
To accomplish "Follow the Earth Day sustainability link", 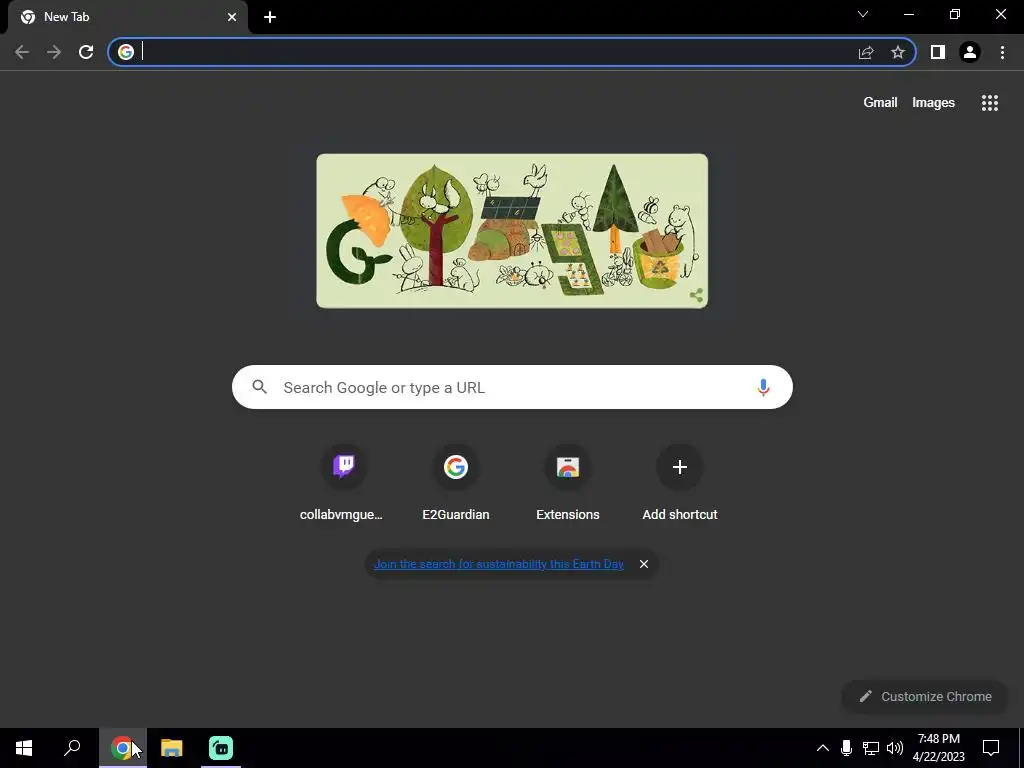I will point(498,564).
